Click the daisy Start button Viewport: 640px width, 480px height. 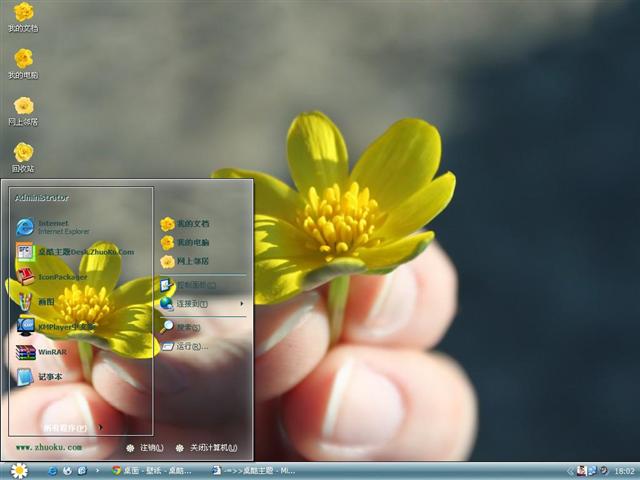pyautogui.click(x=19, y=471)
